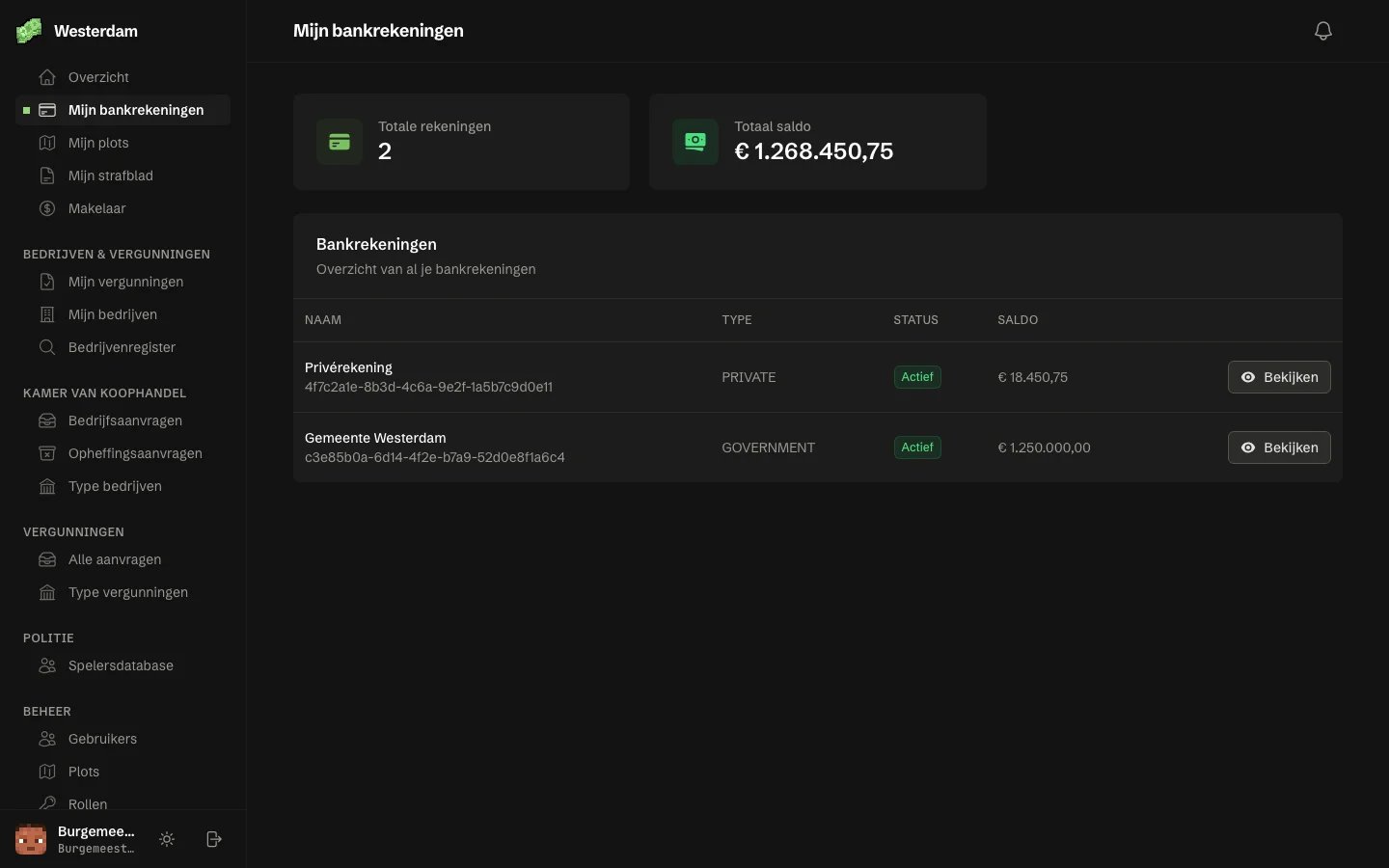Click the Actief badge for Gemeente Westerdam
Screen dimensions: 1389x868
tap(917, 448)
